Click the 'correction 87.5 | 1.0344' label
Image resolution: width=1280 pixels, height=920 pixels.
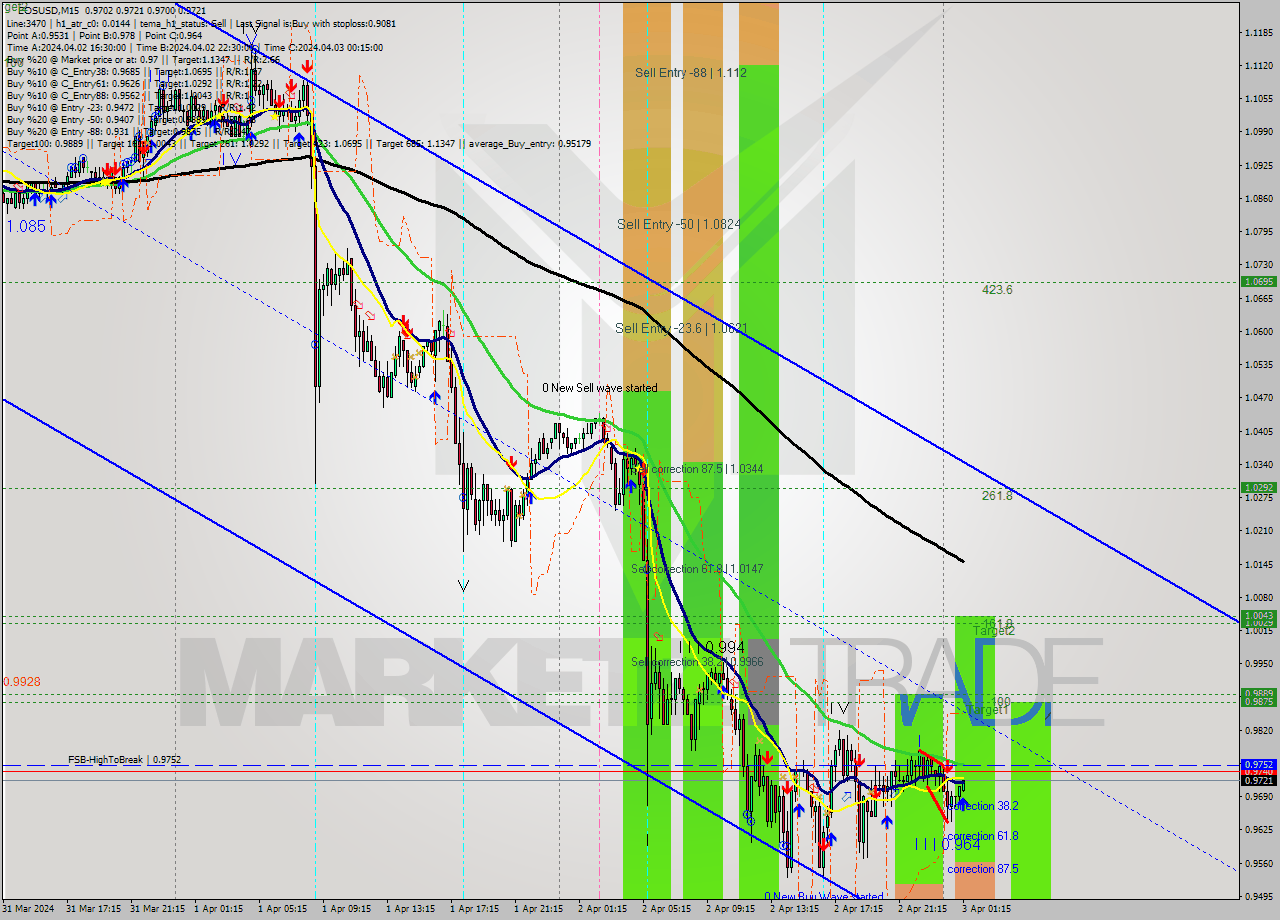pos(707,469)
